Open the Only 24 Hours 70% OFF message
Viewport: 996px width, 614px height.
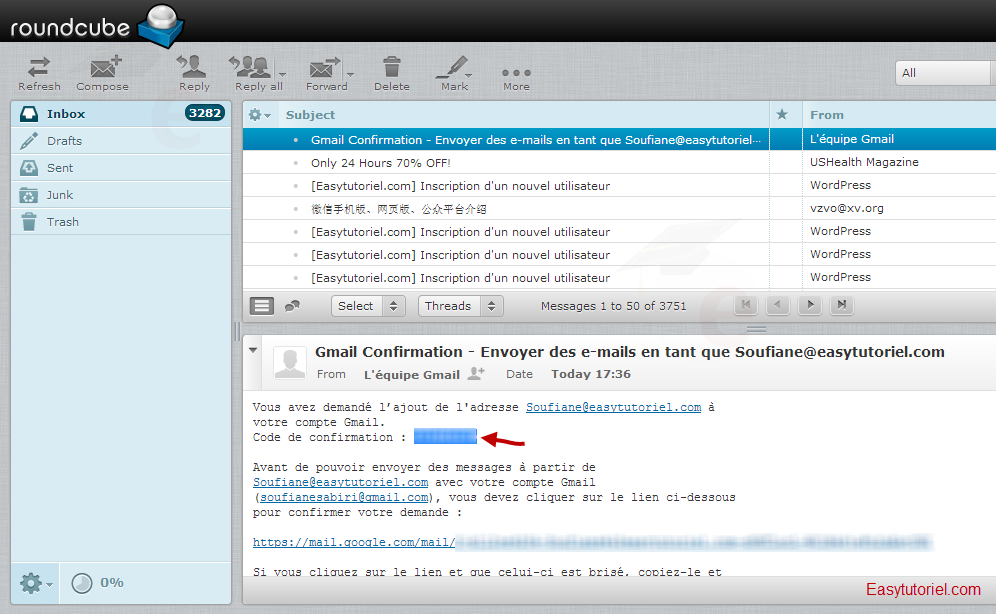pos(380,163)
